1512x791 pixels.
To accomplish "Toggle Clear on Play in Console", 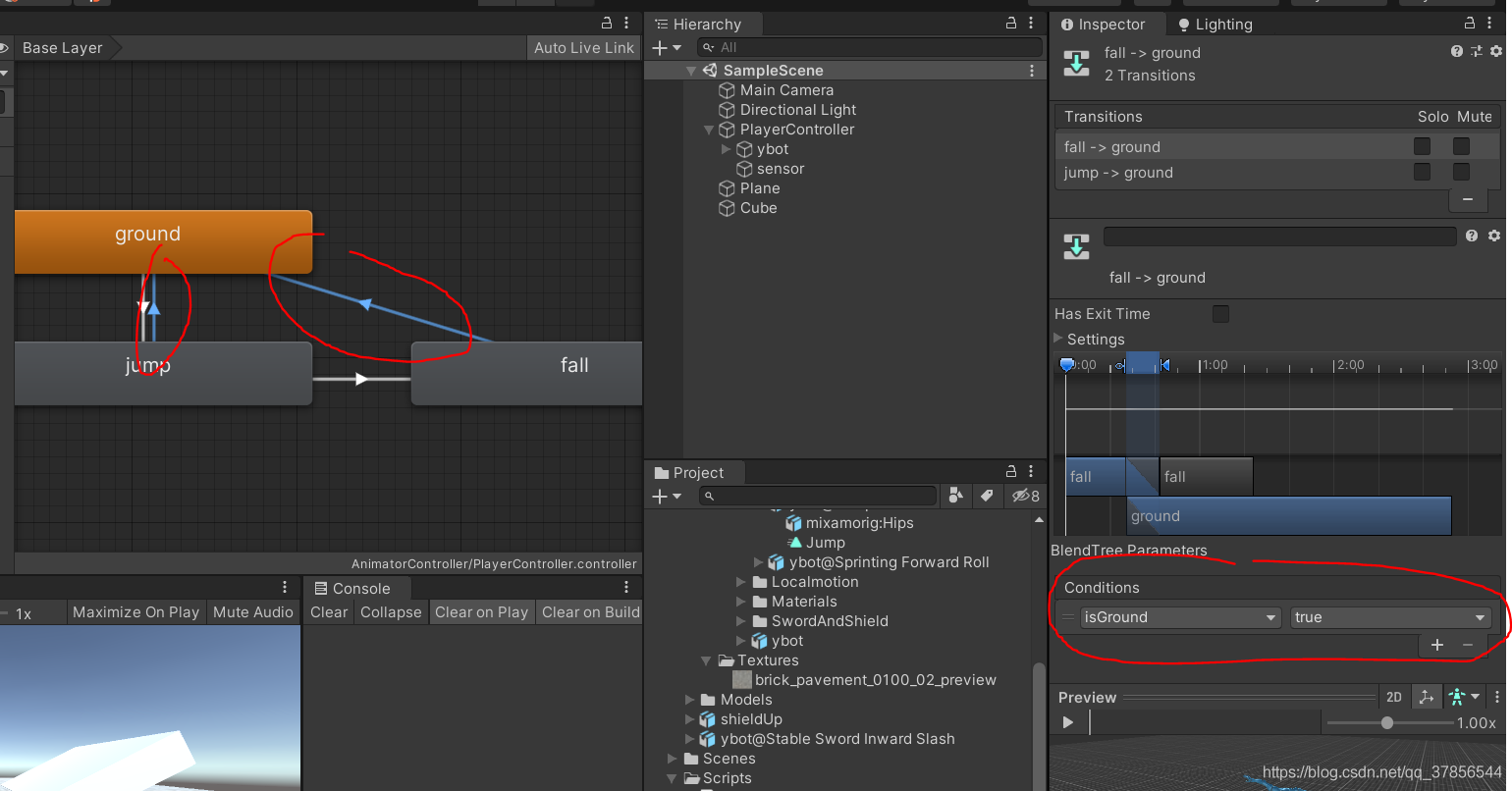I will pos(481,611).
